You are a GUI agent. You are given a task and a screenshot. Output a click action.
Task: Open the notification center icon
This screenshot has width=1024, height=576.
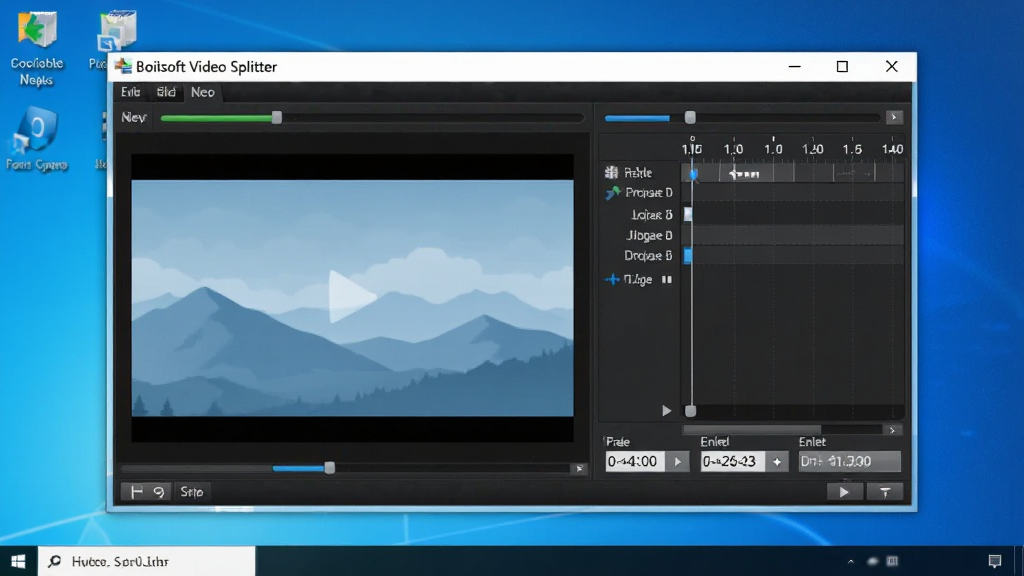(995, 561)
